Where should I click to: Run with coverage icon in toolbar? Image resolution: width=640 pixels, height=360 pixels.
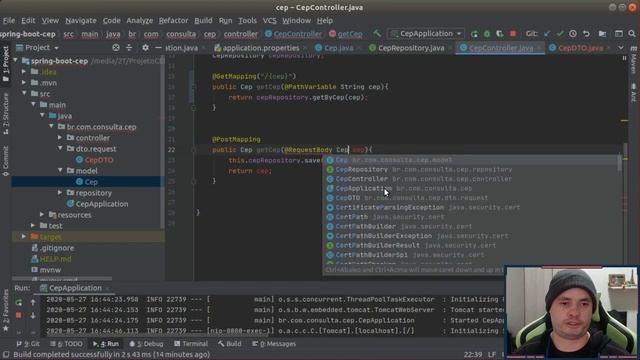pos(500,34)
